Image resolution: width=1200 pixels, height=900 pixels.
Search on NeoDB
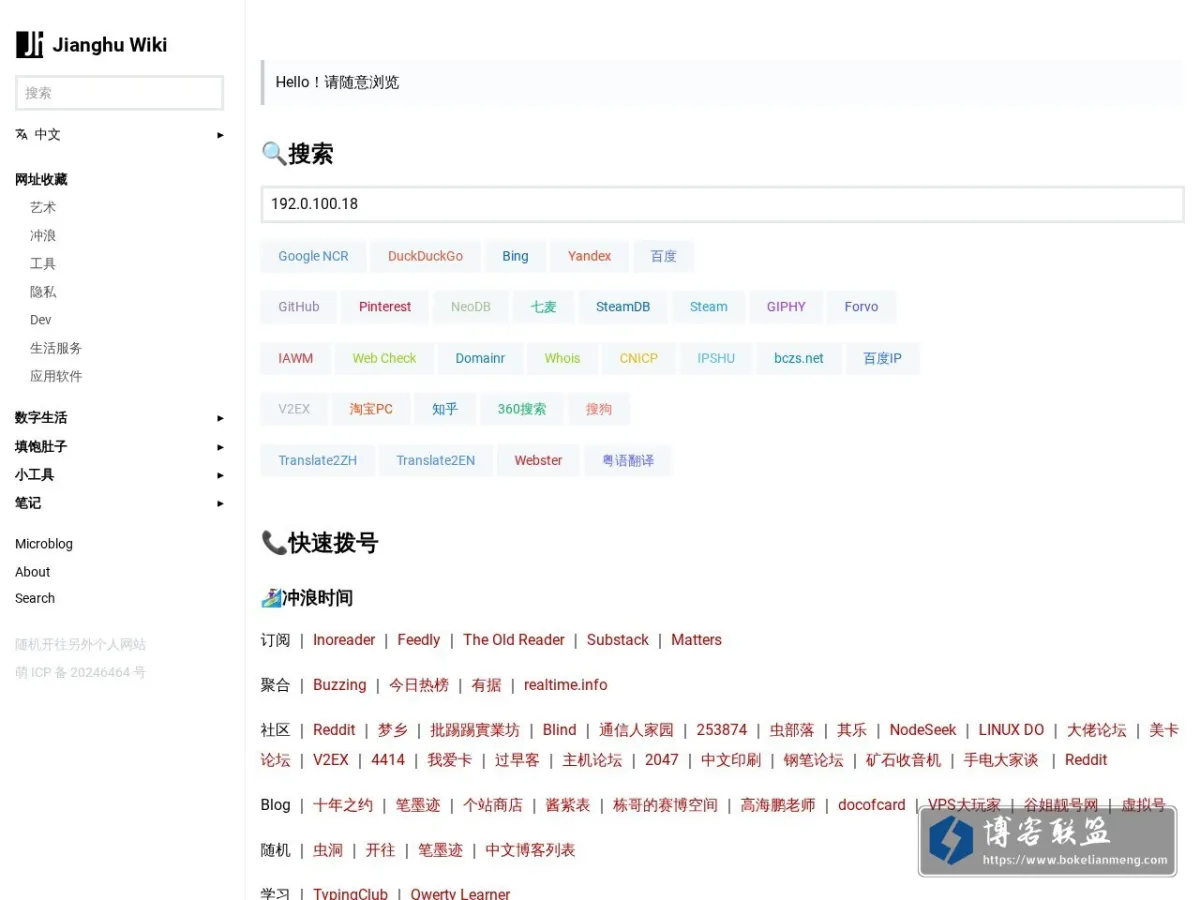470,307
